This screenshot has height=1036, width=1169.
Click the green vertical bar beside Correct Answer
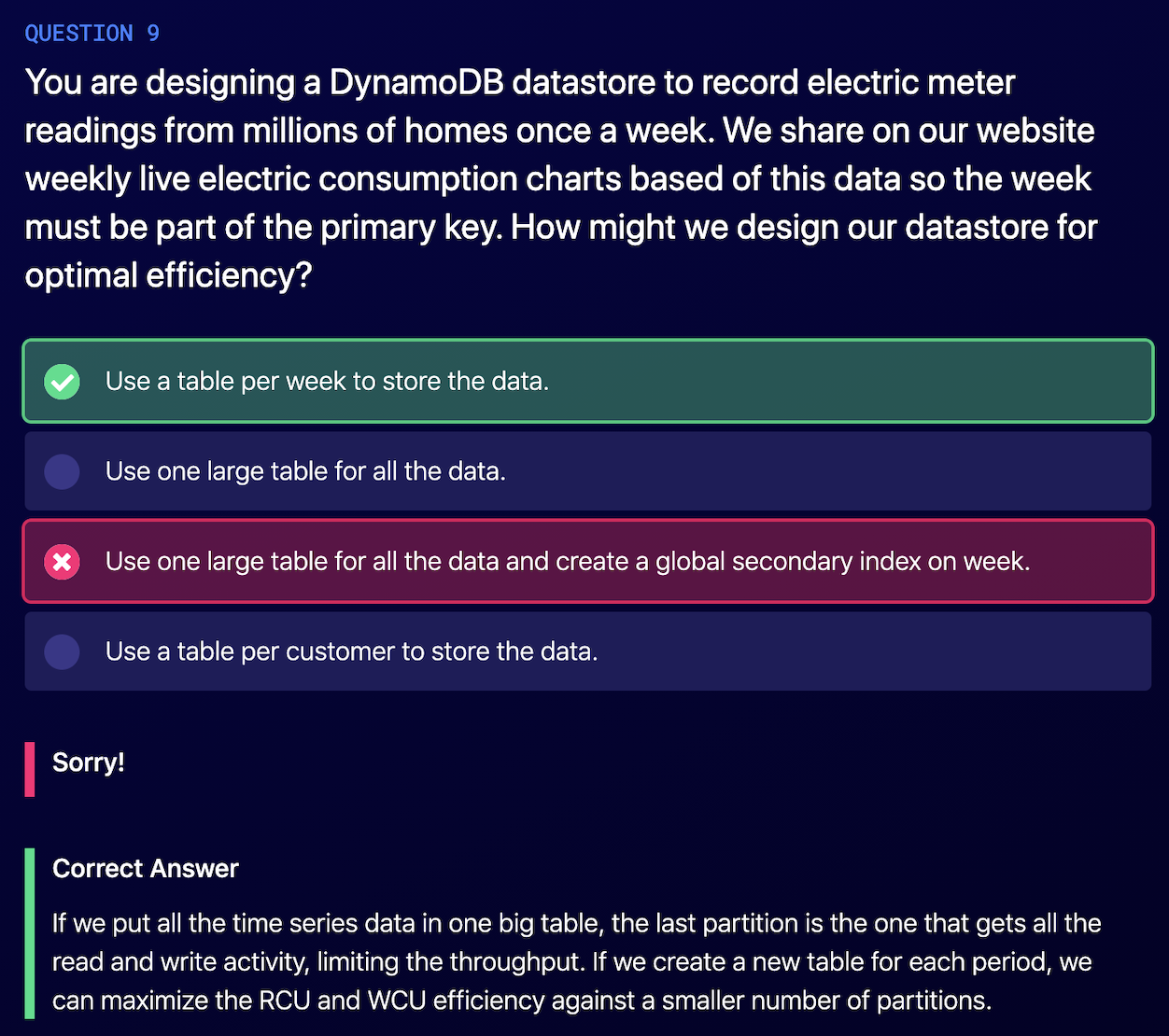pos(30,933)
